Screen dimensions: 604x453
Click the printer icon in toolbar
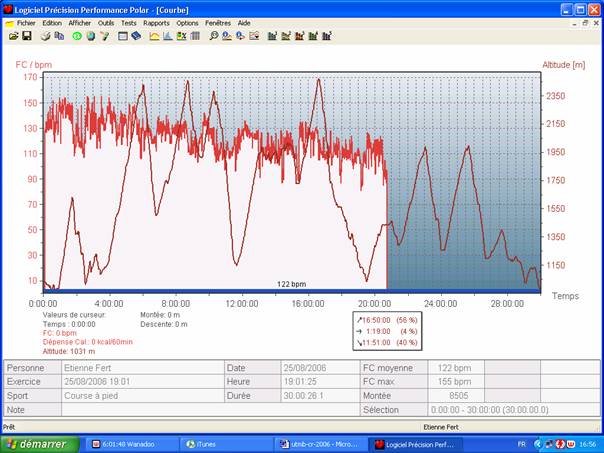tap(45, 36)
